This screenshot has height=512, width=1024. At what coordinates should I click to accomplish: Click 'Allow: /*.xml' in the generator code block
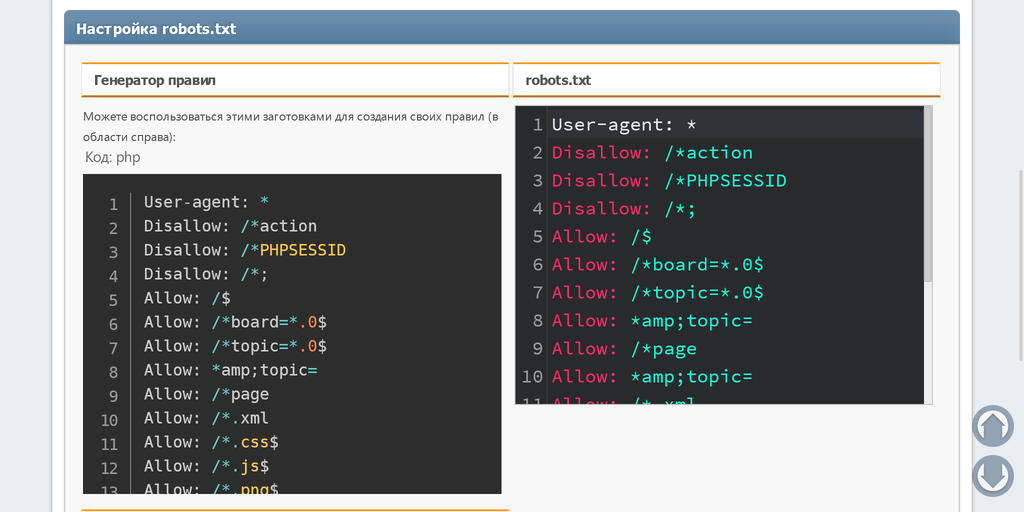(x=206, y=418)
